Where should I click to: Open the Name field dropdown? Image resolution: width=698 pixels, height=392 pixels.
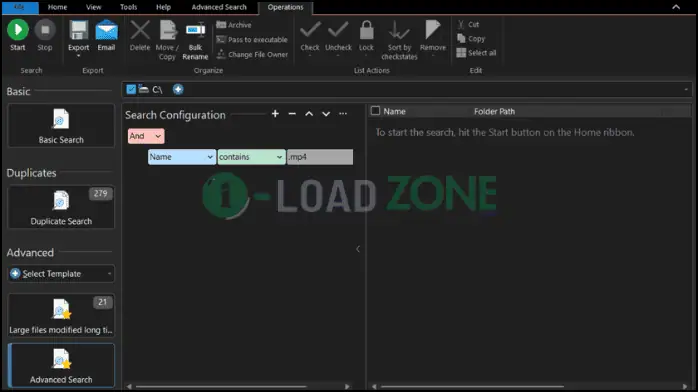pyautogui.click(x=182, y=157)
